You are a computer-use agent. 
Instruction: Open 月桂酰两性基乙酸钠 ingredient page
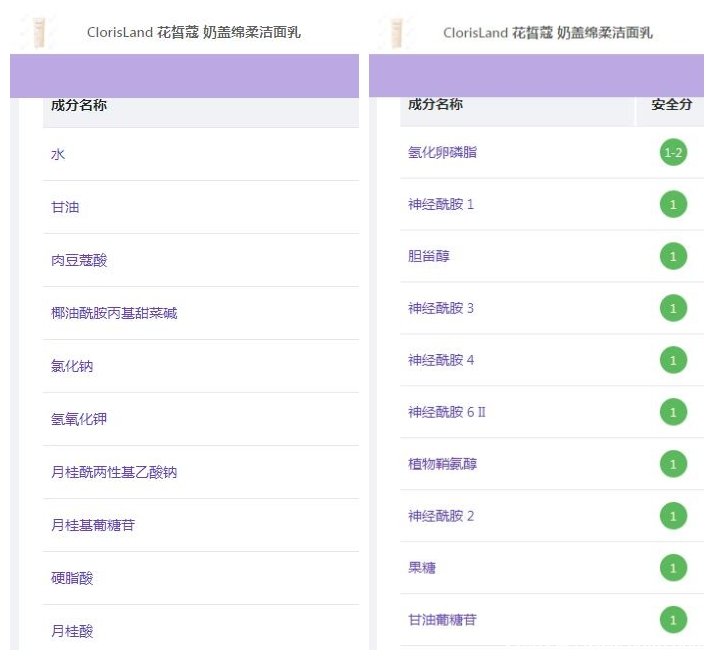(114, 473)
